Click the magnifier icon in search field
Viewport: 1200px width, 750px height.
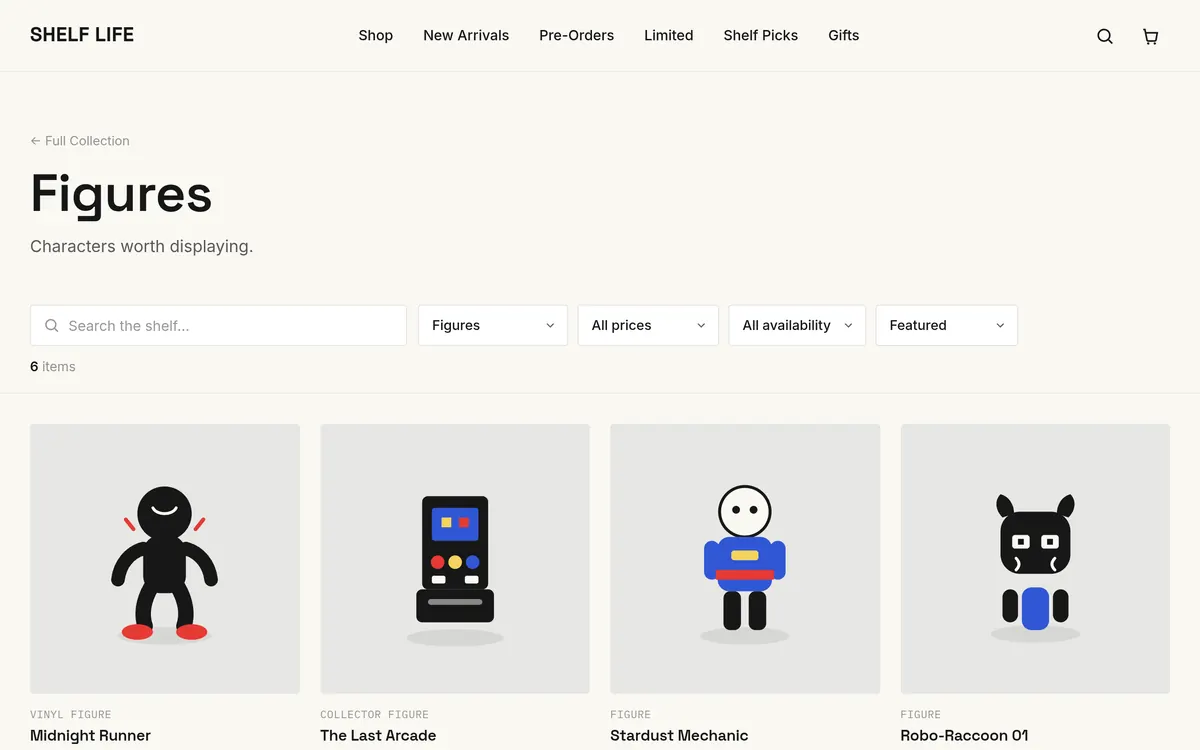(x=52, y=326)
